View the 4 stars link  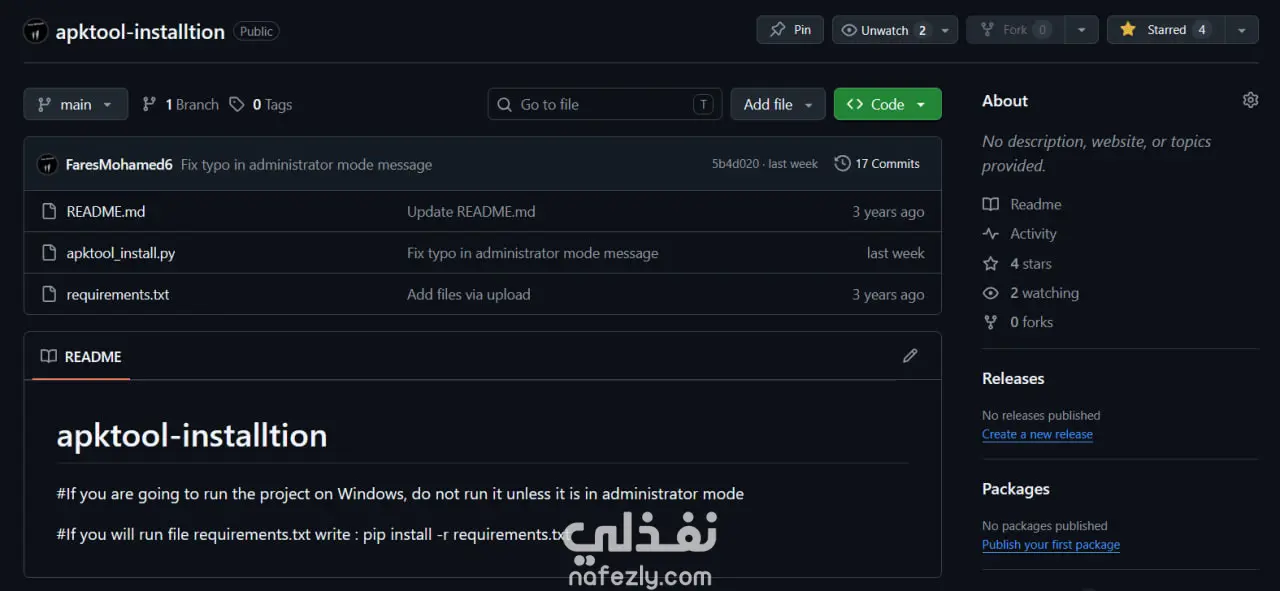tap(1017, 264)
